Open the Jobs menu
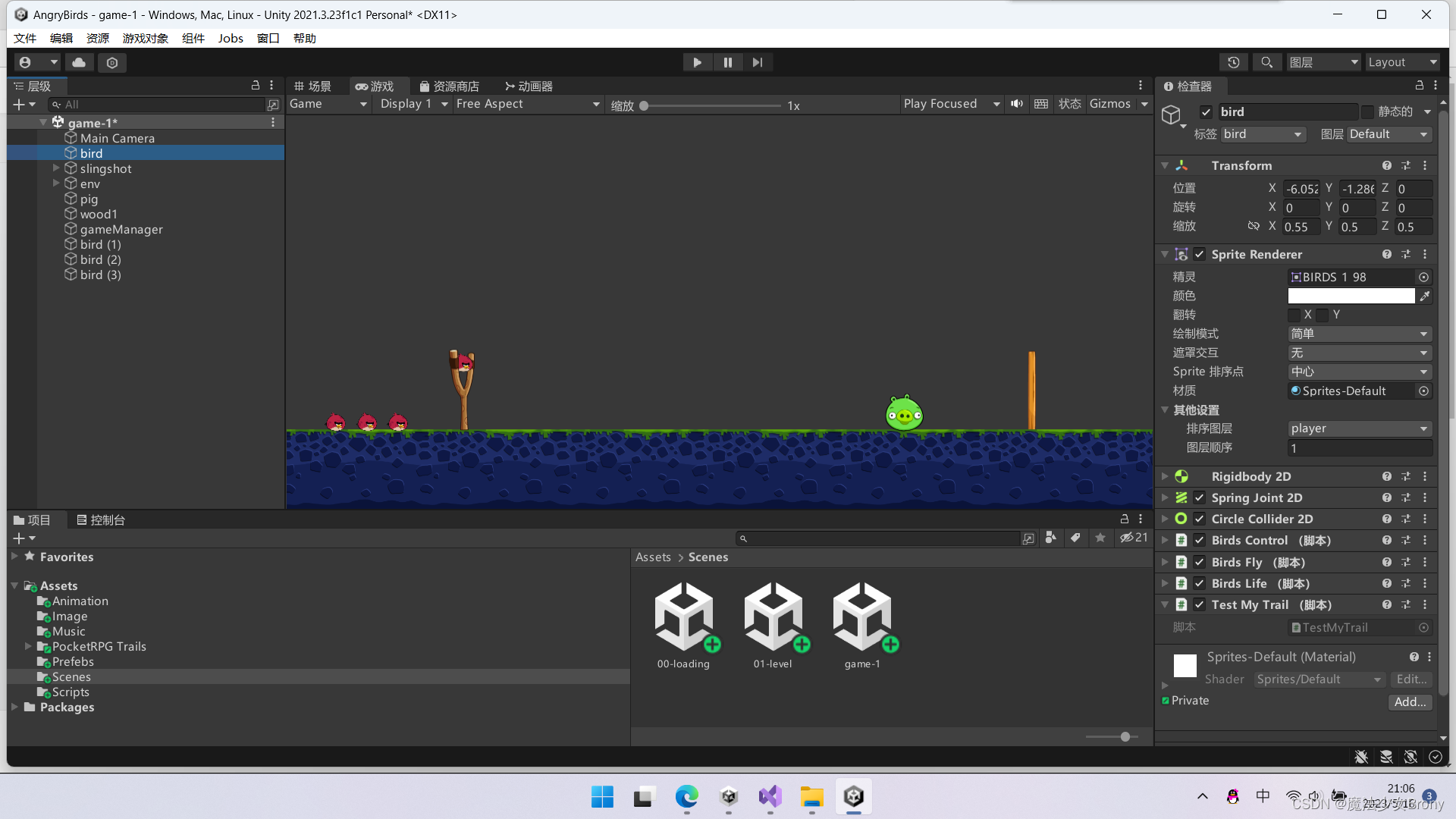This screenshot has height=819, width=1456. 230,38
